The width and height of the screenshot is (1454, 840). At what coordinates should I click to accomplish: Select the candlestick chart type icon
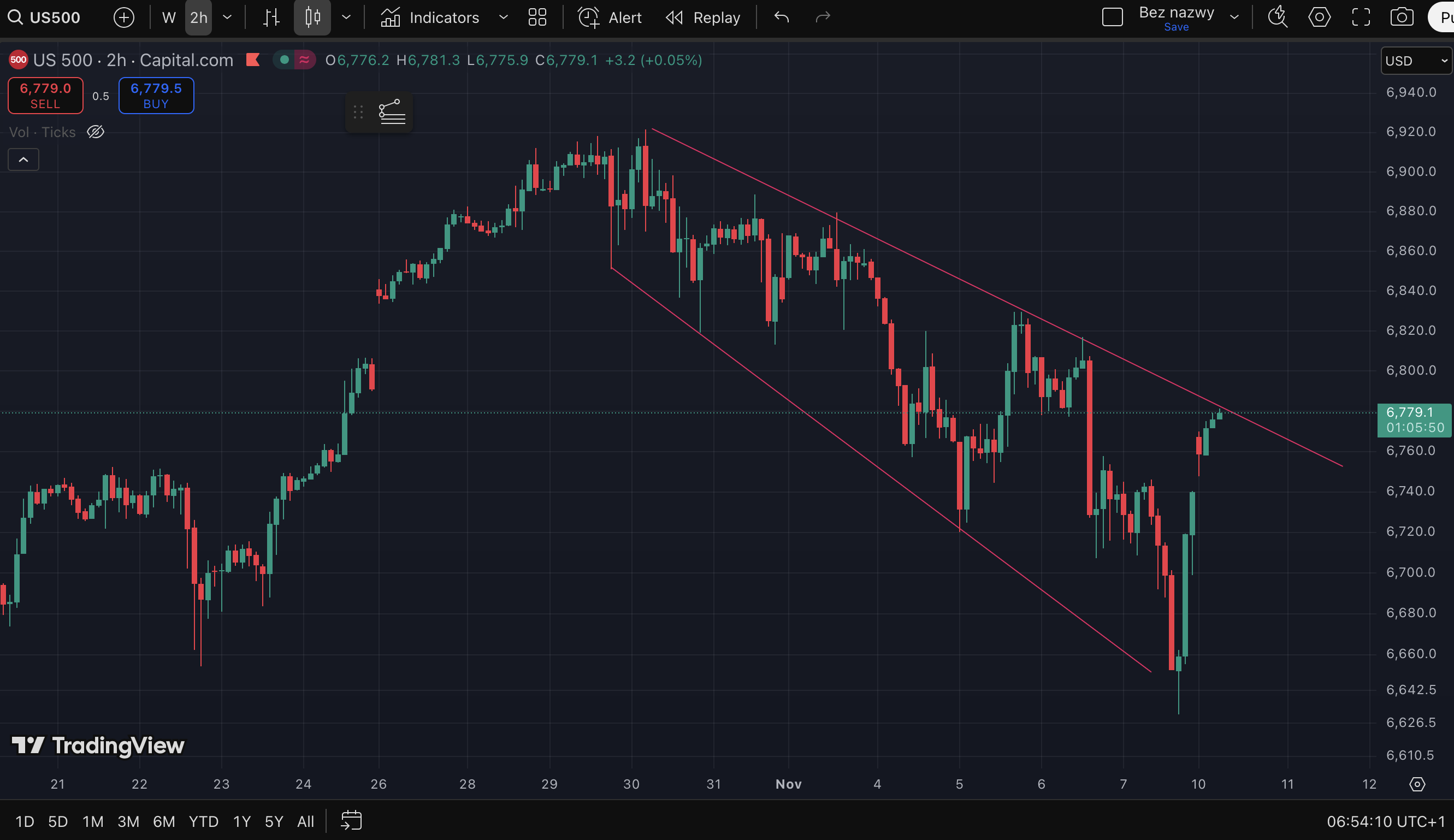pos(312,17)
